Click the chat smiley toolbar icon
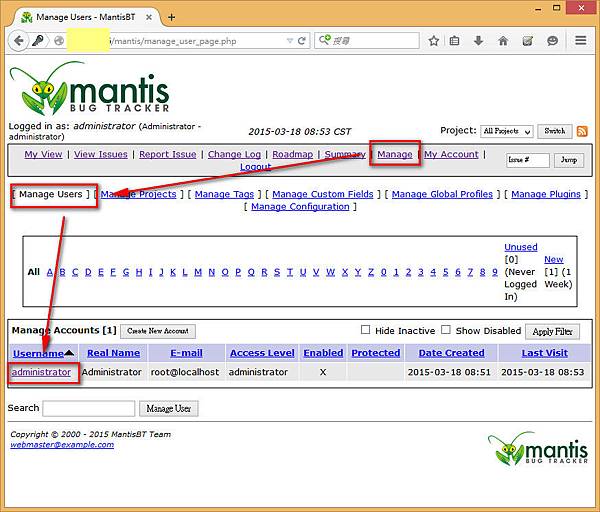Image resolution: width=600 pixels, height=512 pixels. point(552,41)
